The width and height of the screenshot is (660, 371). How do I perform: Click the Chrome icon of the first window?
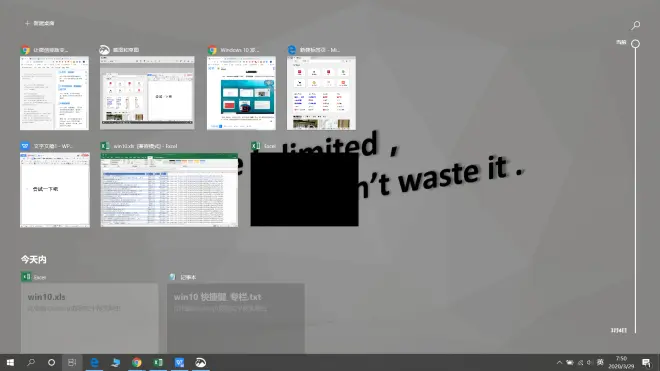[x=25, y=50]
